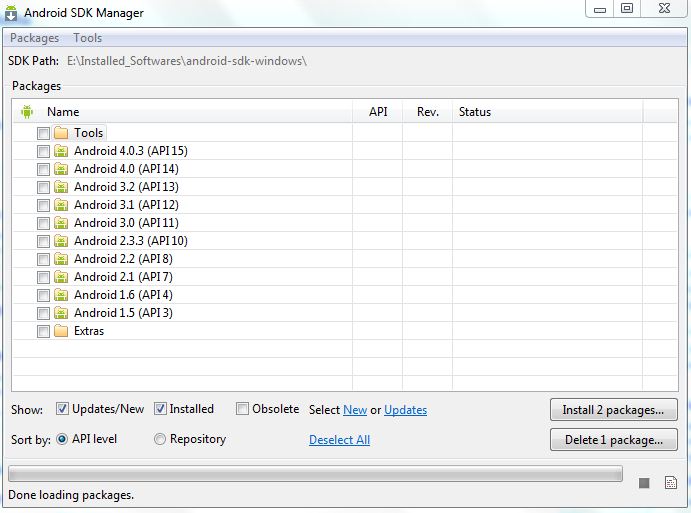This screenshot has height=513, width=691.
Task: Click the Android SDK Manager title bar icon
Action: 14,13
